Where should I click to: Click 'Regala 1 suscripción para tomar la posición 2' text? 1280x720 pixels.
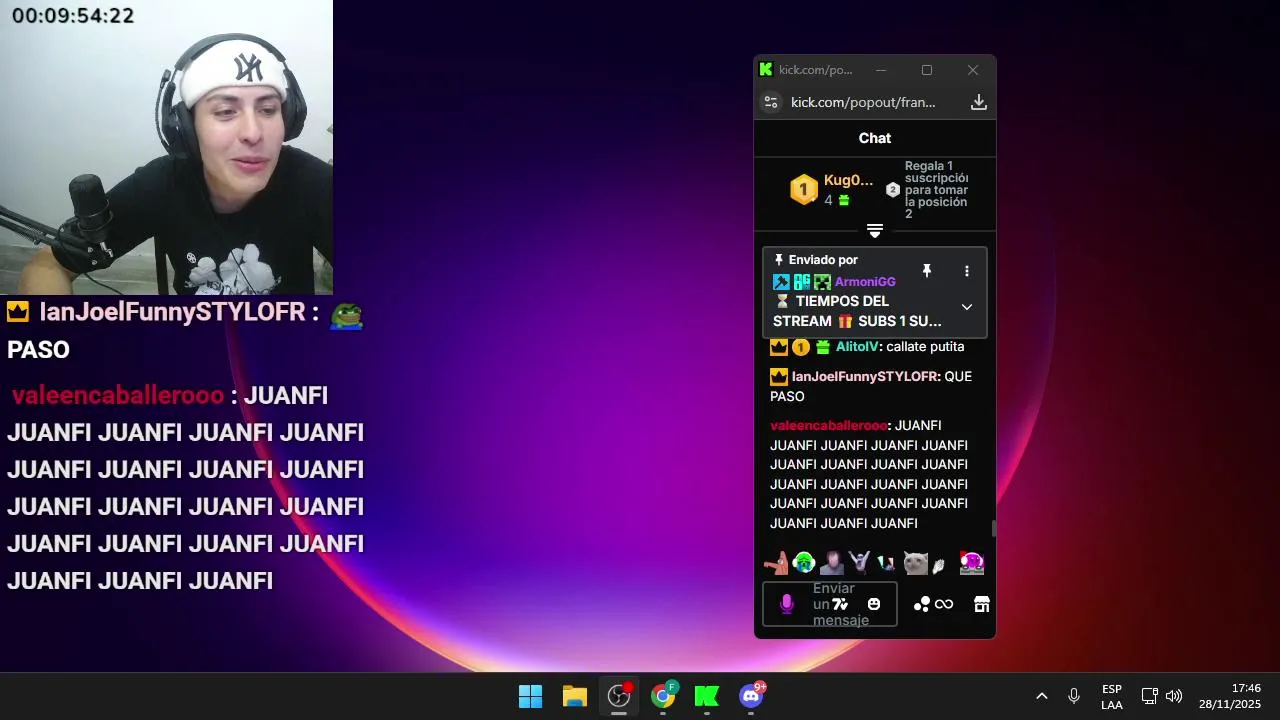tap(936, 190)
